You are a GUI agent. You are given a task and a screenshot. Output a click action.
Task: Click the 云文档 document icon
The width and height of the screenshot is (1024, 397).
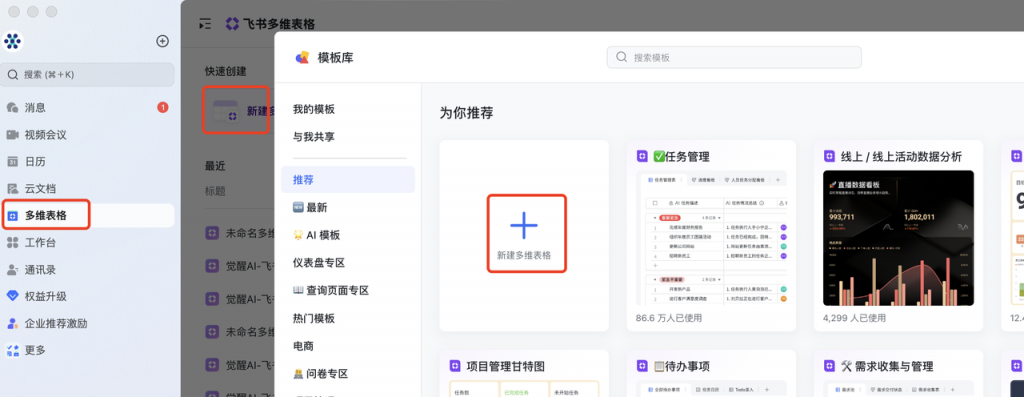(12, 189)
